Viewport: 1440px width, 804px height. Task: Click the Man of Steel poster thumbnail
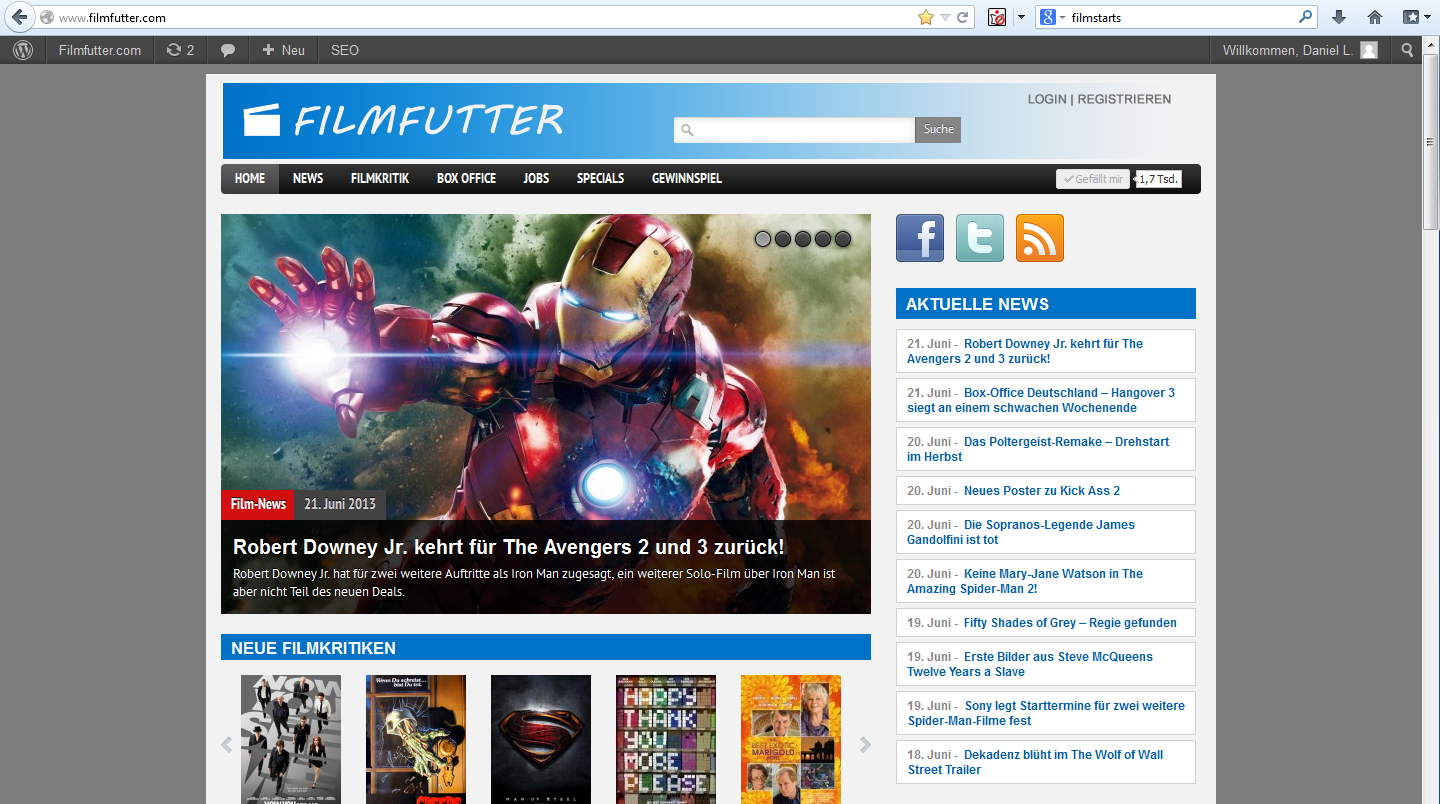click(540, 738)
